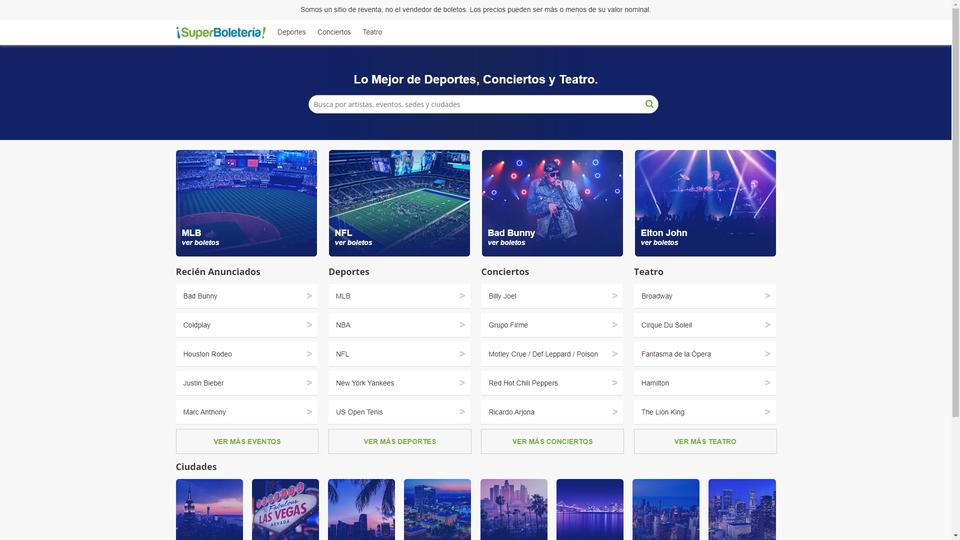Viewport: 960px width, 540px height.
Task: Click the arrow on the NBA row
Action: [x=462, y=325]
